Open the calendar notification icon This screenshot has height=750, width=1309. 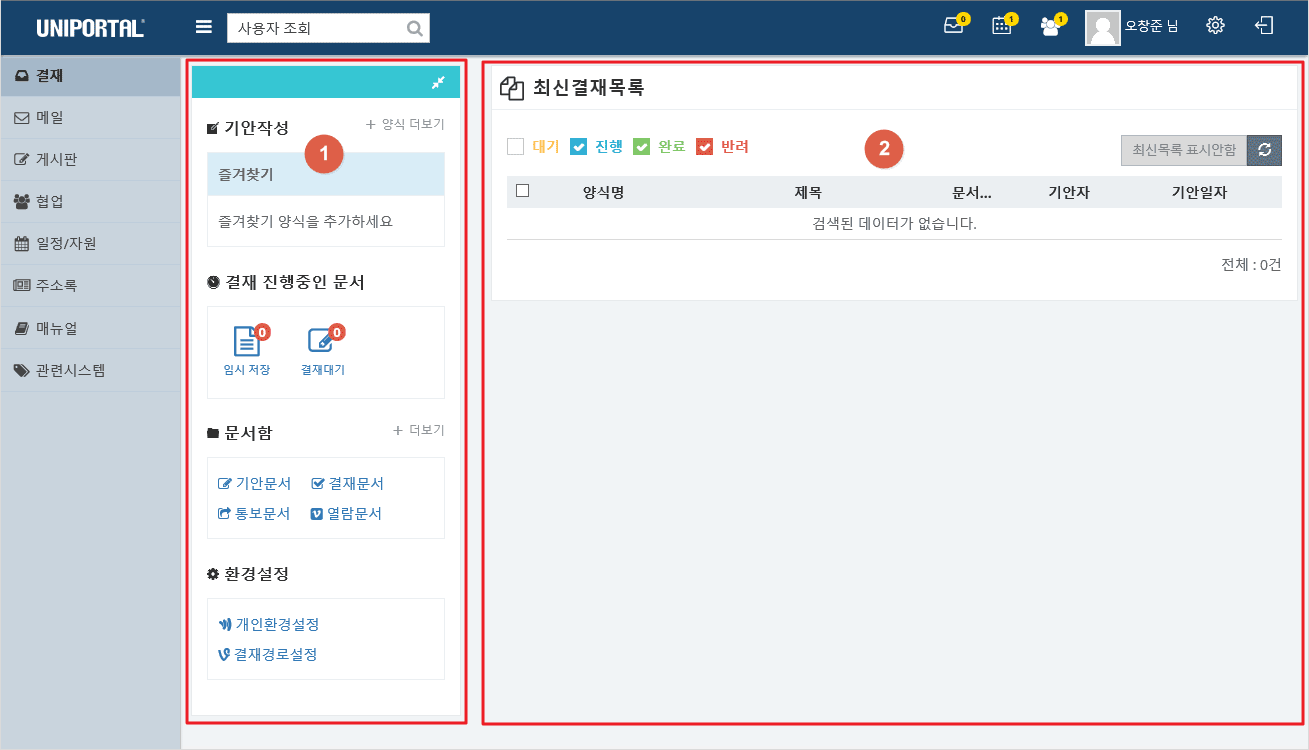click(x=1004, y=25)
